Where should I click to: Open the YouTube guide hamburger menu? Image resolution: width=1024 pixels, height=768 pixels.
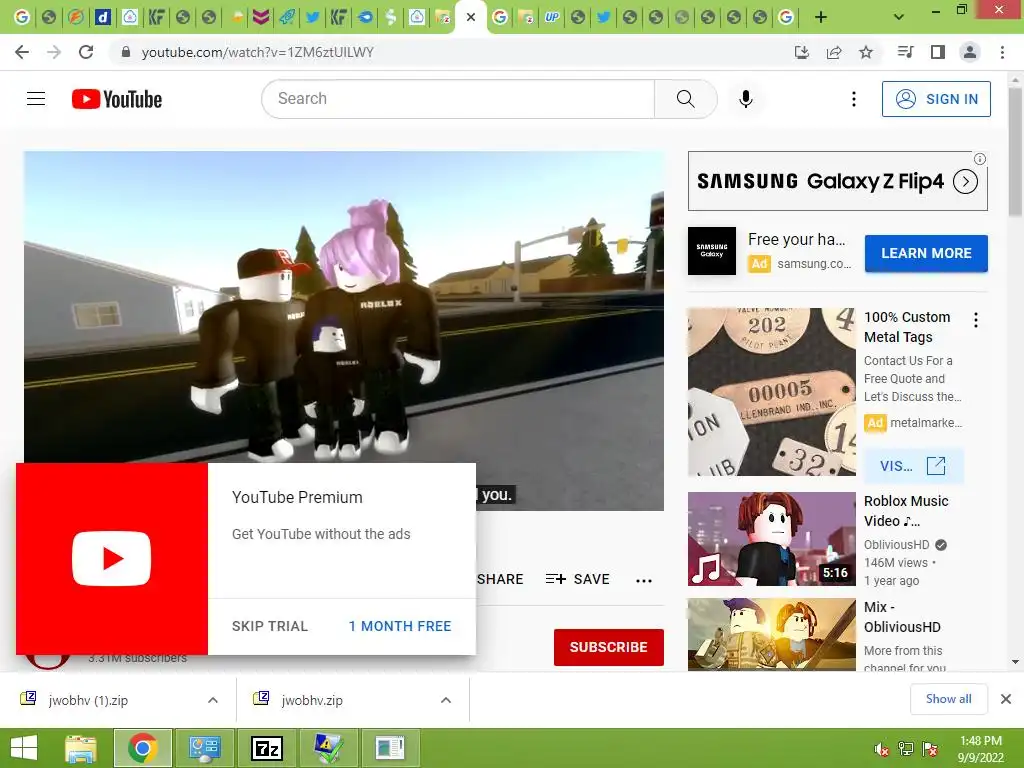(x=36, y=99)
